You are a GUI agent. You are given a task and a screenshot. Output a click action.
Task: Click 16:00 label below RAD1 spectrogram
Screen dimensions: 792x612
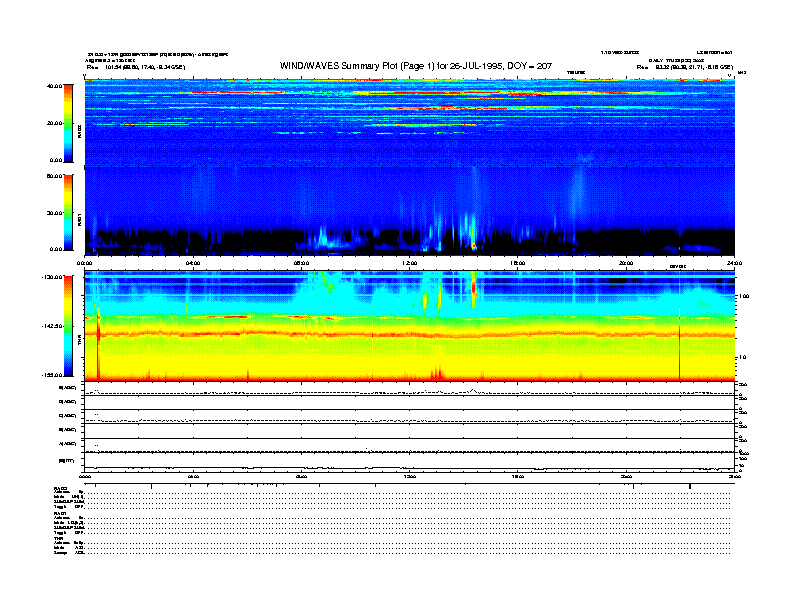[x=518, y=263]
